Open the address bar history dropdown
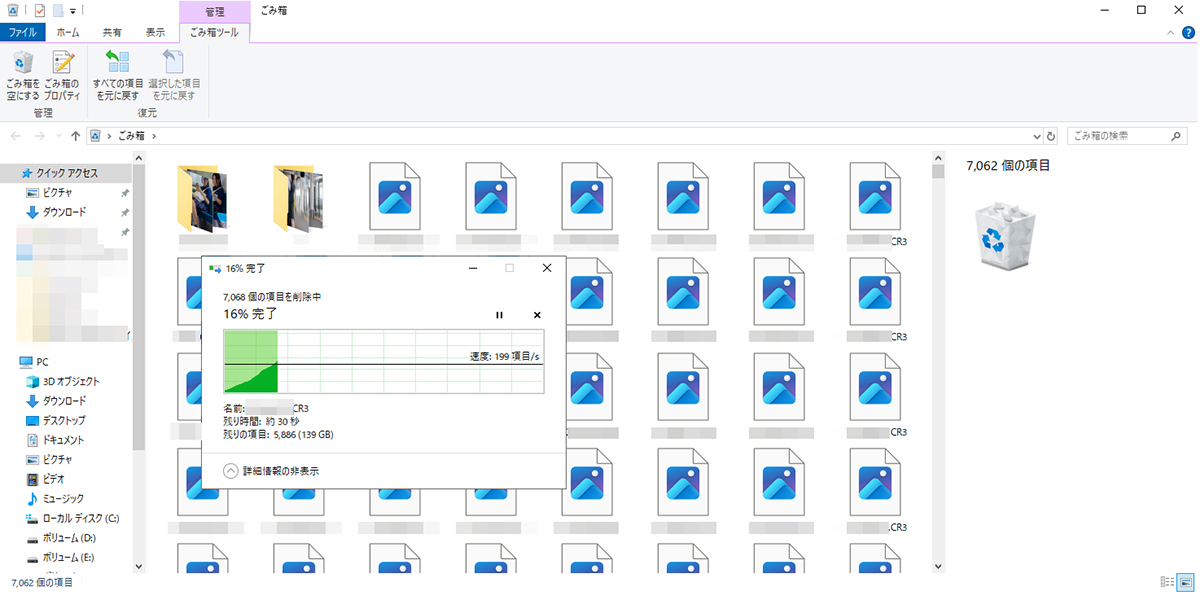1200x600 pixels. click(x=1035, y=135)
